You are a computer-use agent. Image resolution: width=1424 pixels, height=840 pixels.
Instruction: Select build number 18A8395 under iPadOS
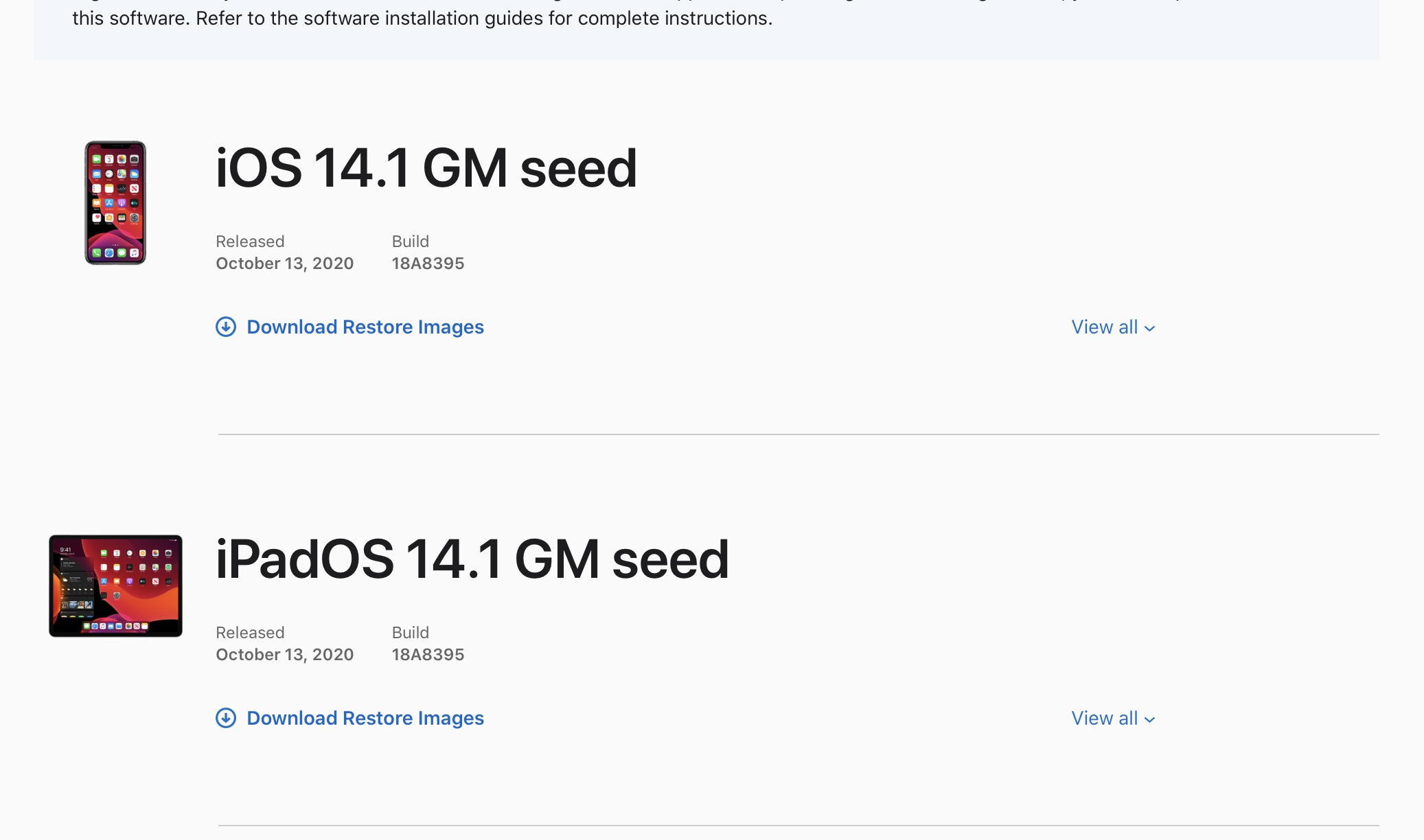click(428, 655)
